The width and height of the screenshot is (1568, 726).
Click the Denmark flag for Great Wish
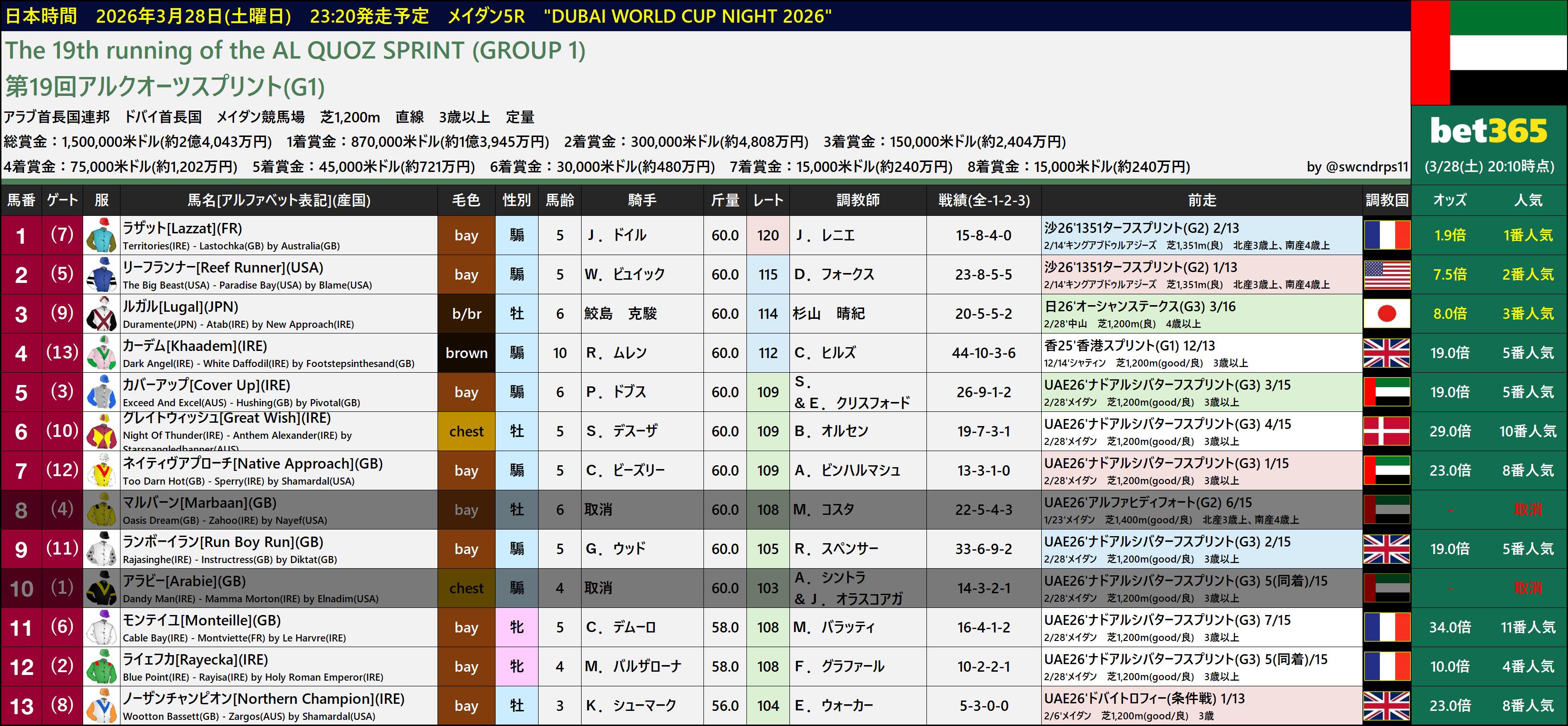click(x=1387, y=431)
